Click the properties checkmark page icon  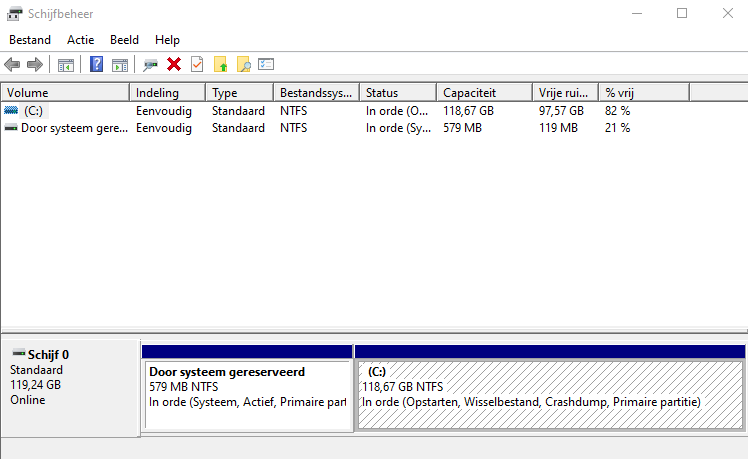click(197, 64)
